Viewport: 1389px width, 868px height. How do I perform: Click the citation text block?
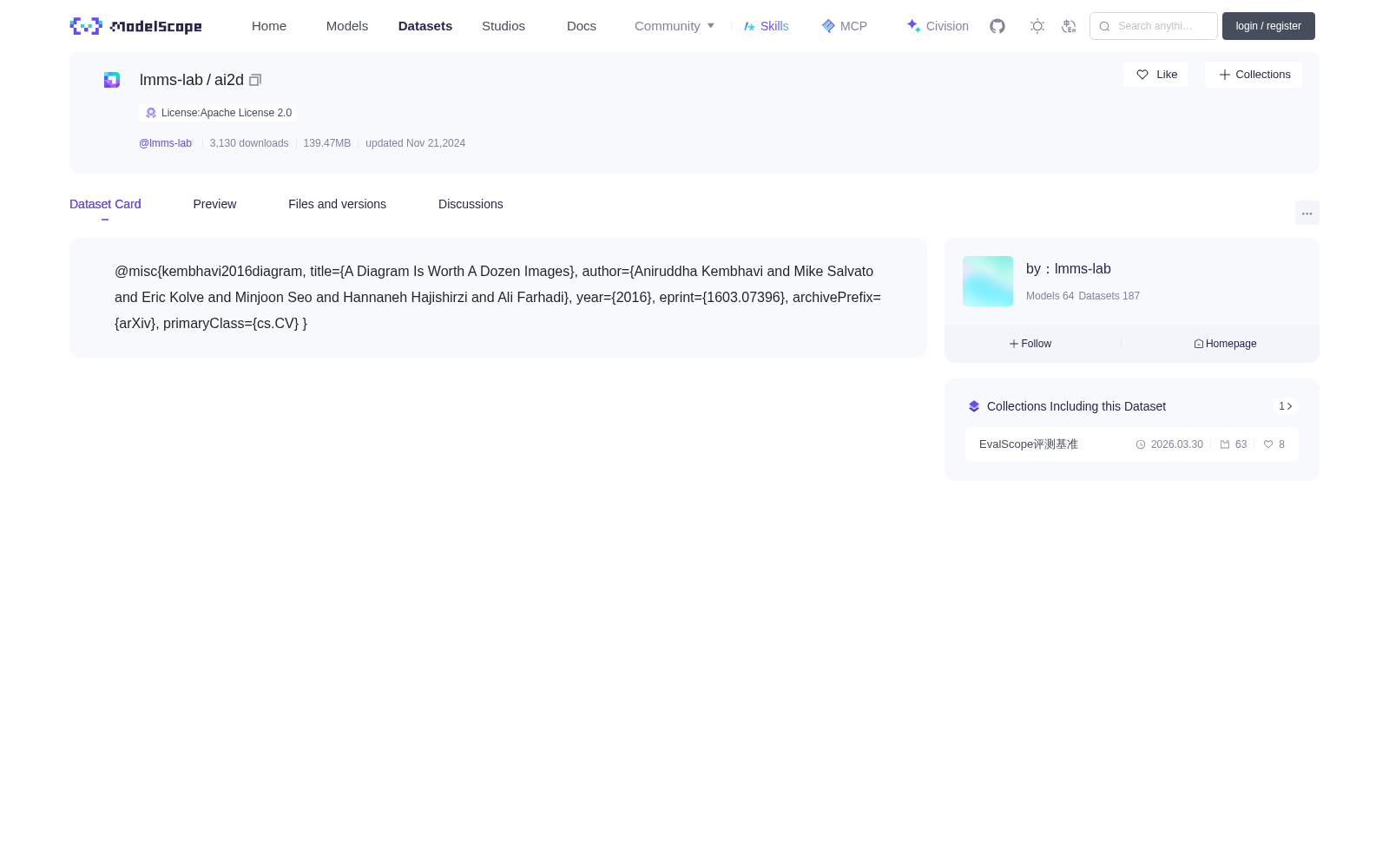coord(498,298)
